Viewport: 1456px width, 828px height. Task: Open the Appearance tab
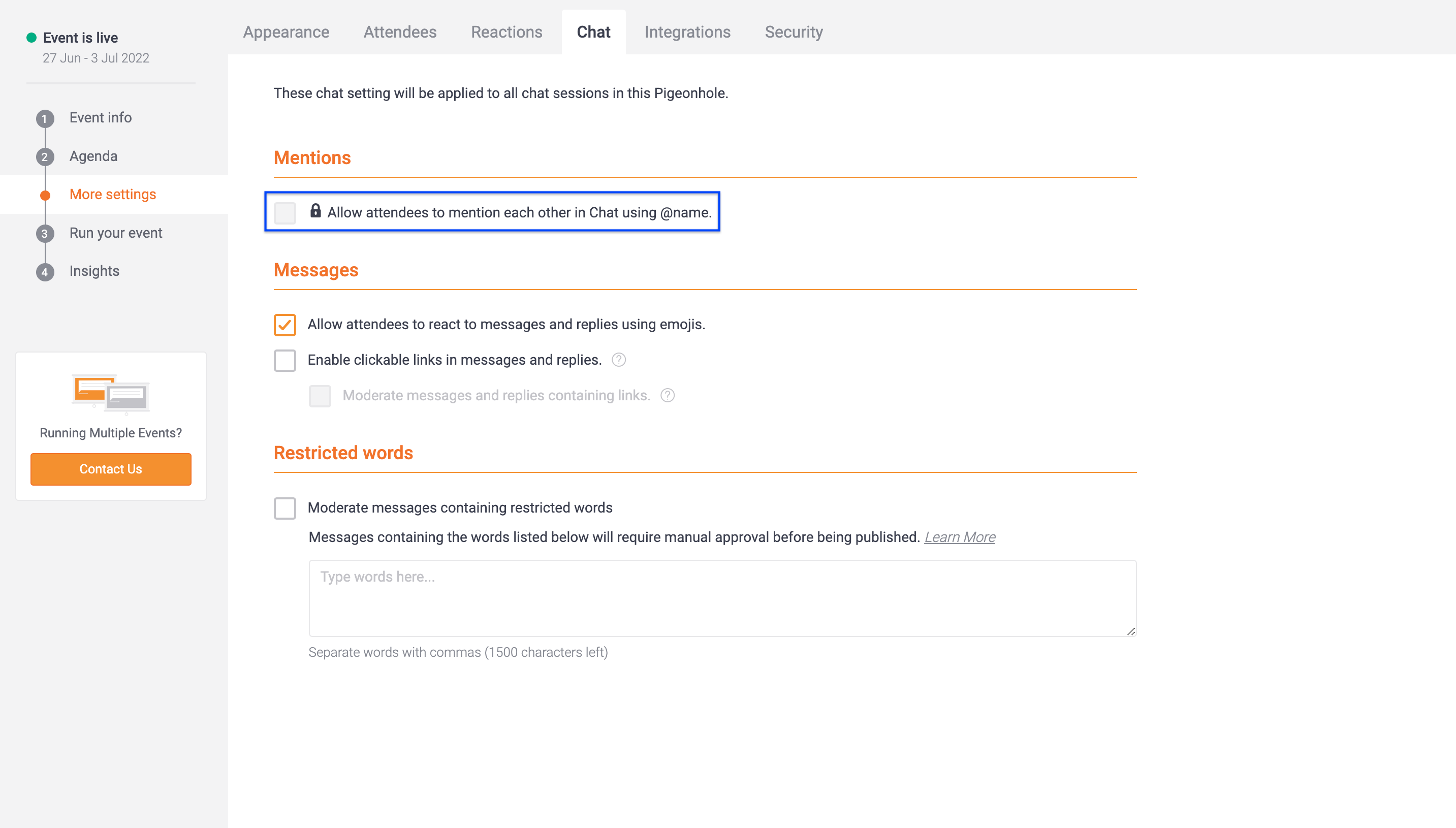(286, 33)
